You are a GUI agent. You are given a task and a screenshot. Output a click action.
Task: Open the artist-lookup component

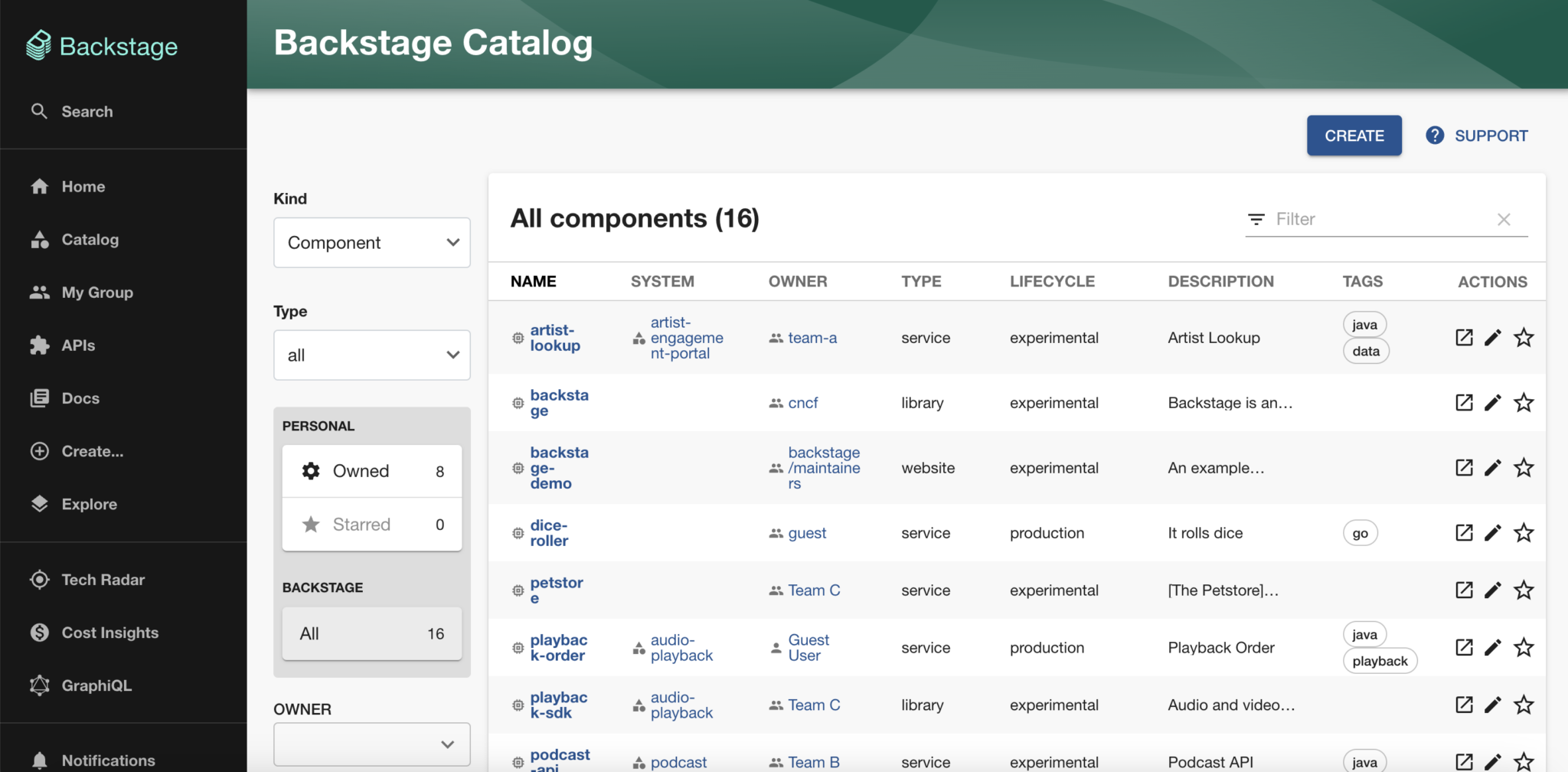coord(555,338)
